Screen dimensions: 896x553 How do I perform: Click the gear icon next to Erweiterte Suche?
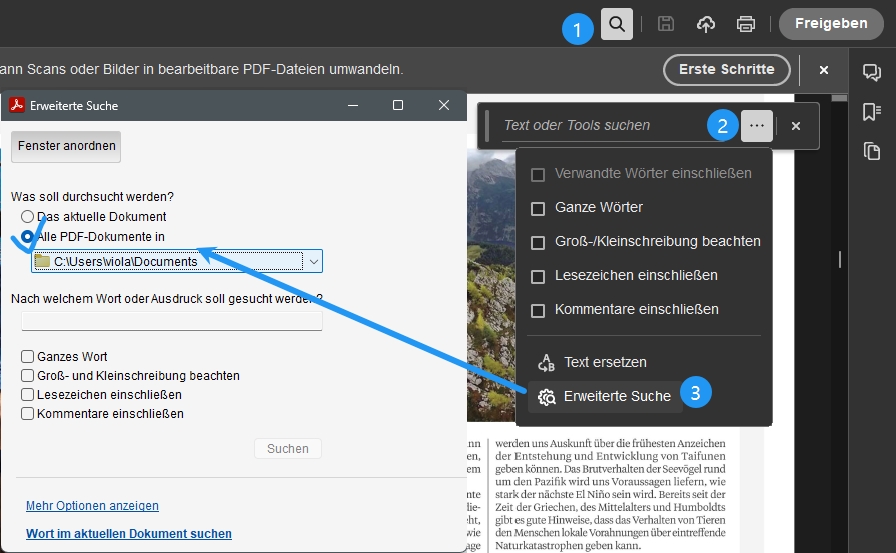pyautogui.click(x=547, y=396)
